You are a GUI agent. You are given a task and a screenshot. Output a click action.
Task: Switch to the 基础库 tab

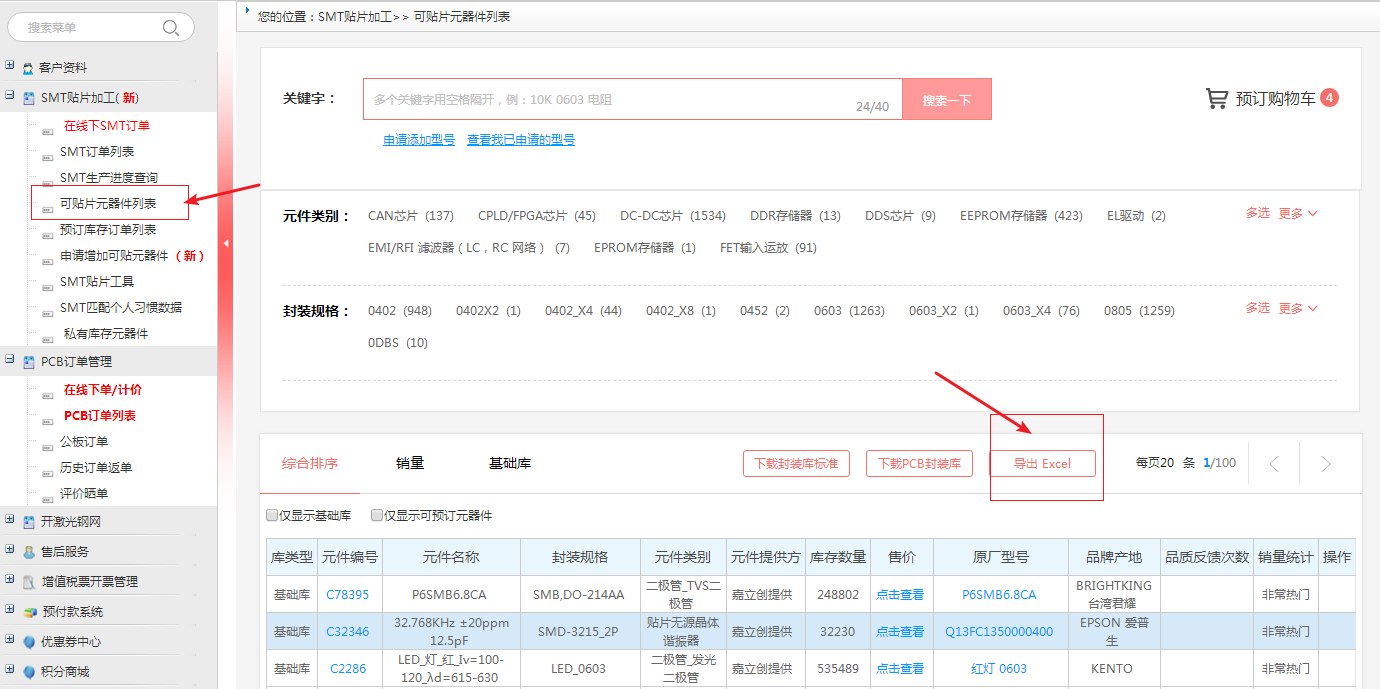tap(510, 463)
